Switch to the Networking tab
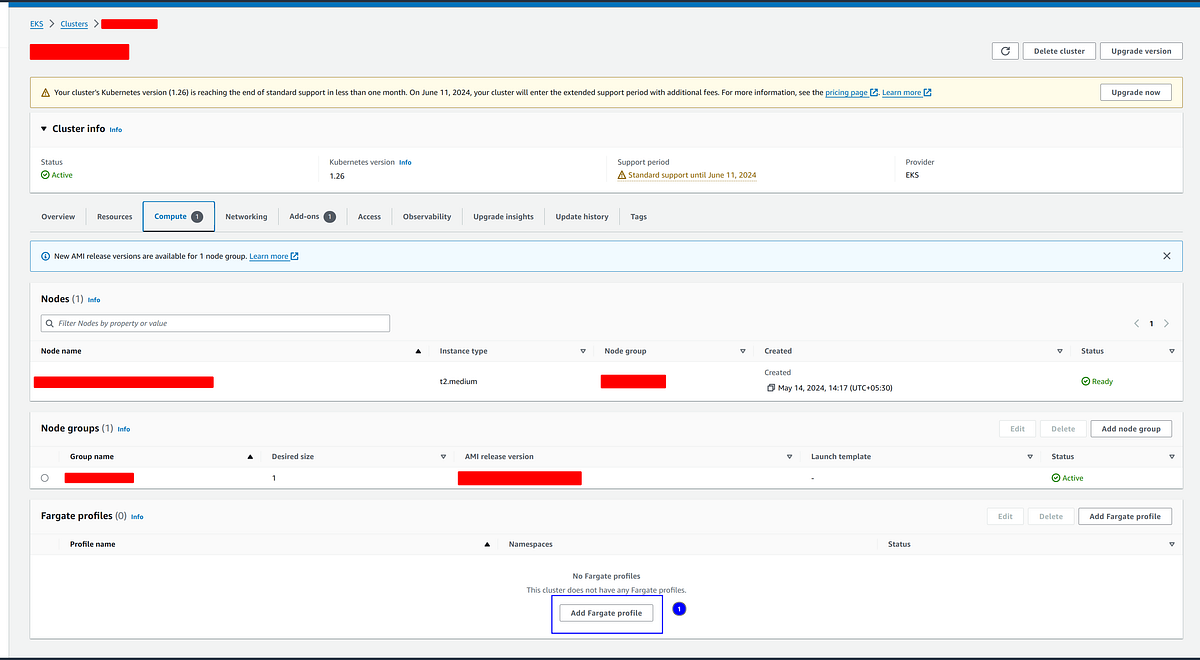The height and width of the screenshot is (660, 1200). tap(246, 216)
